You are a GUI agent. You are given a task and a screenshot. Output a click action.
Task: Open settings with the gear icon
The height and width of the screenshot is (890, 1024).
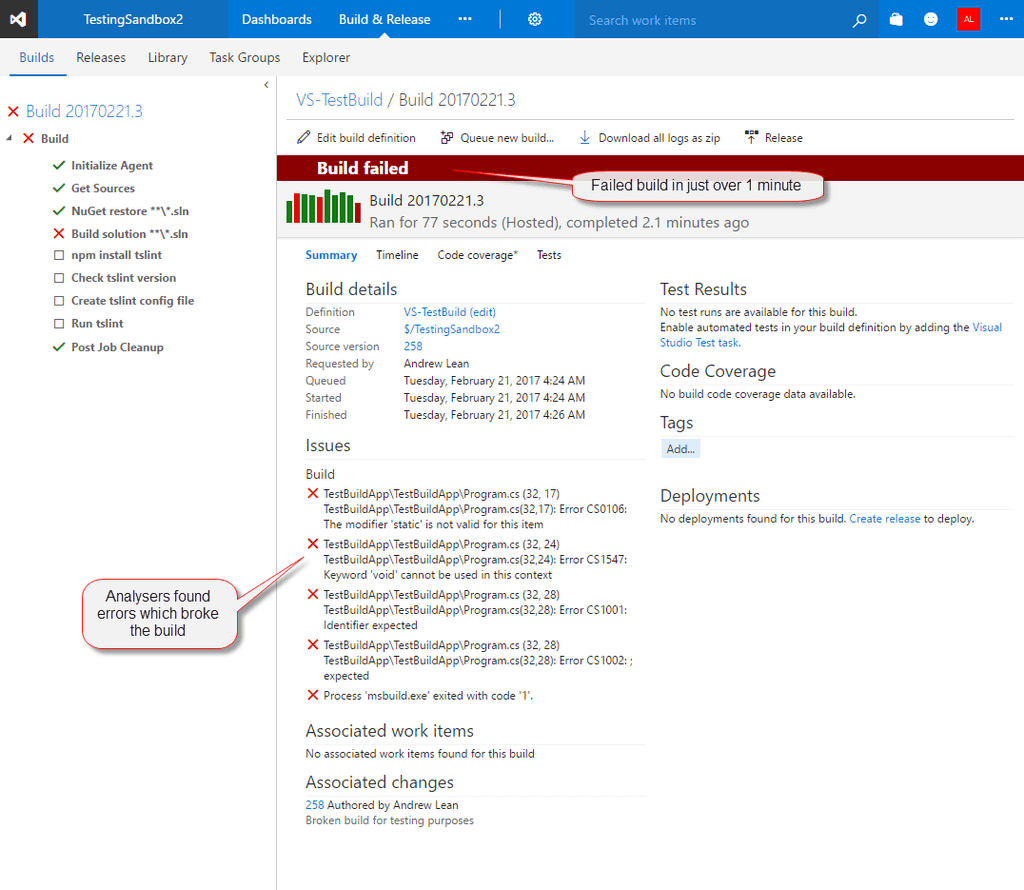coord(534,18)
